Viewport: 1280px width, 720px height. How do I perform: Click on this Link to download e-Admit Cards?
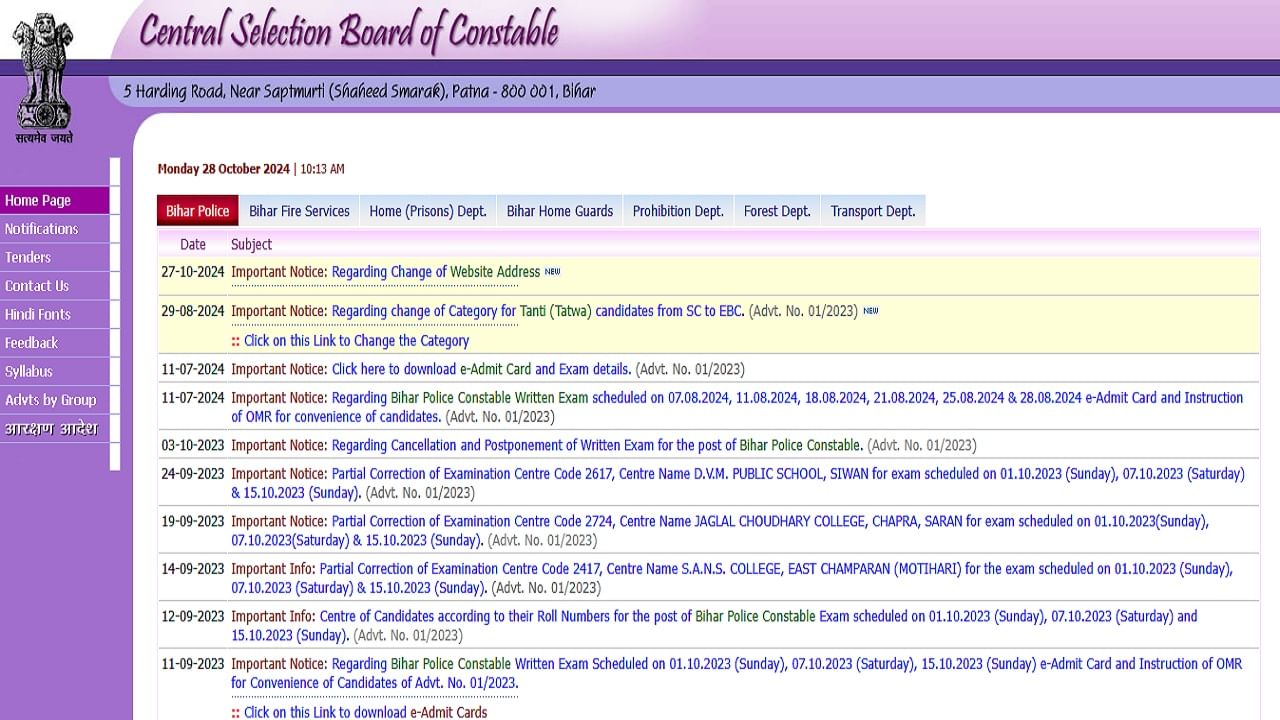[366, 713]
